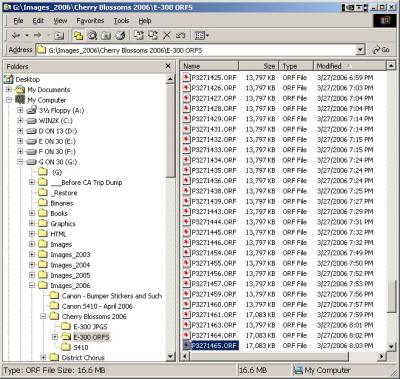Open the Tools menu
Screen dimensions: 400x379
(121, 21)
